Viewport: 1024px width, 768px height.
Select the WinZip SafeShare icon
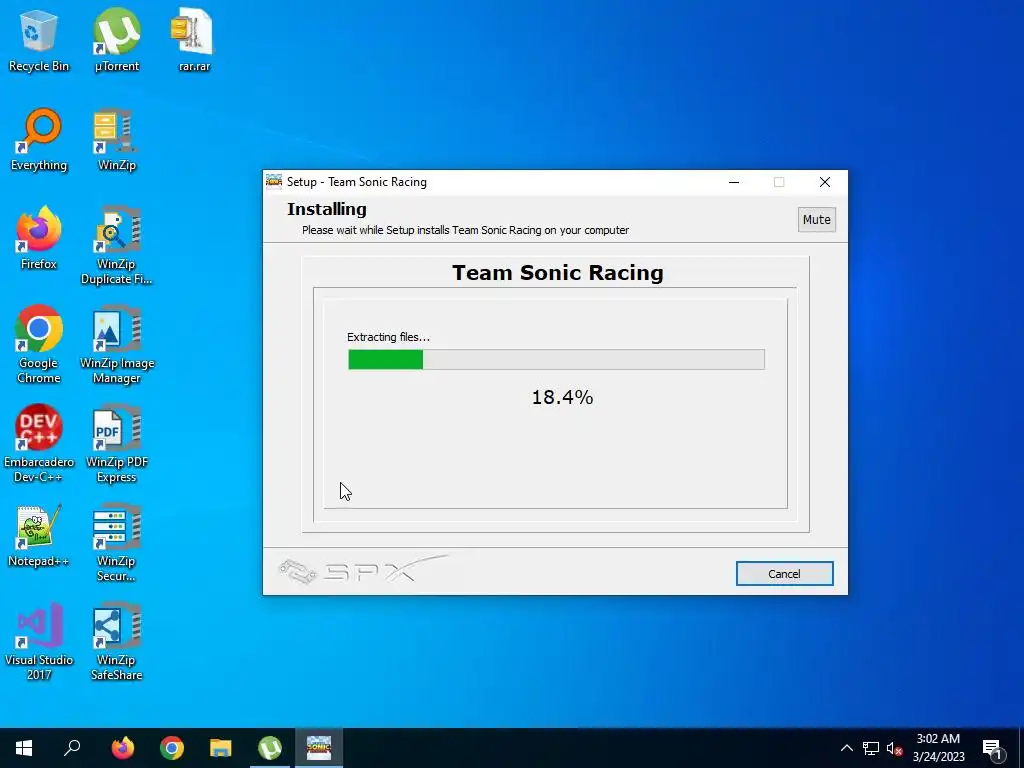(116, 642)
